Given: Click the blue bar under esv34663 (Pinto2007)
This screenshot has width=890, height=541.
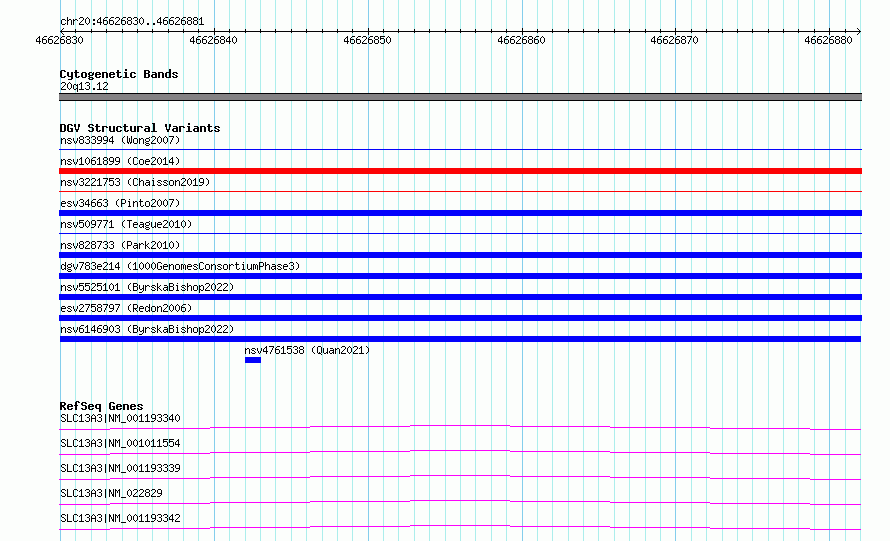Looking at the screenshot, I should pyautogui.click(x=460, y=213).
